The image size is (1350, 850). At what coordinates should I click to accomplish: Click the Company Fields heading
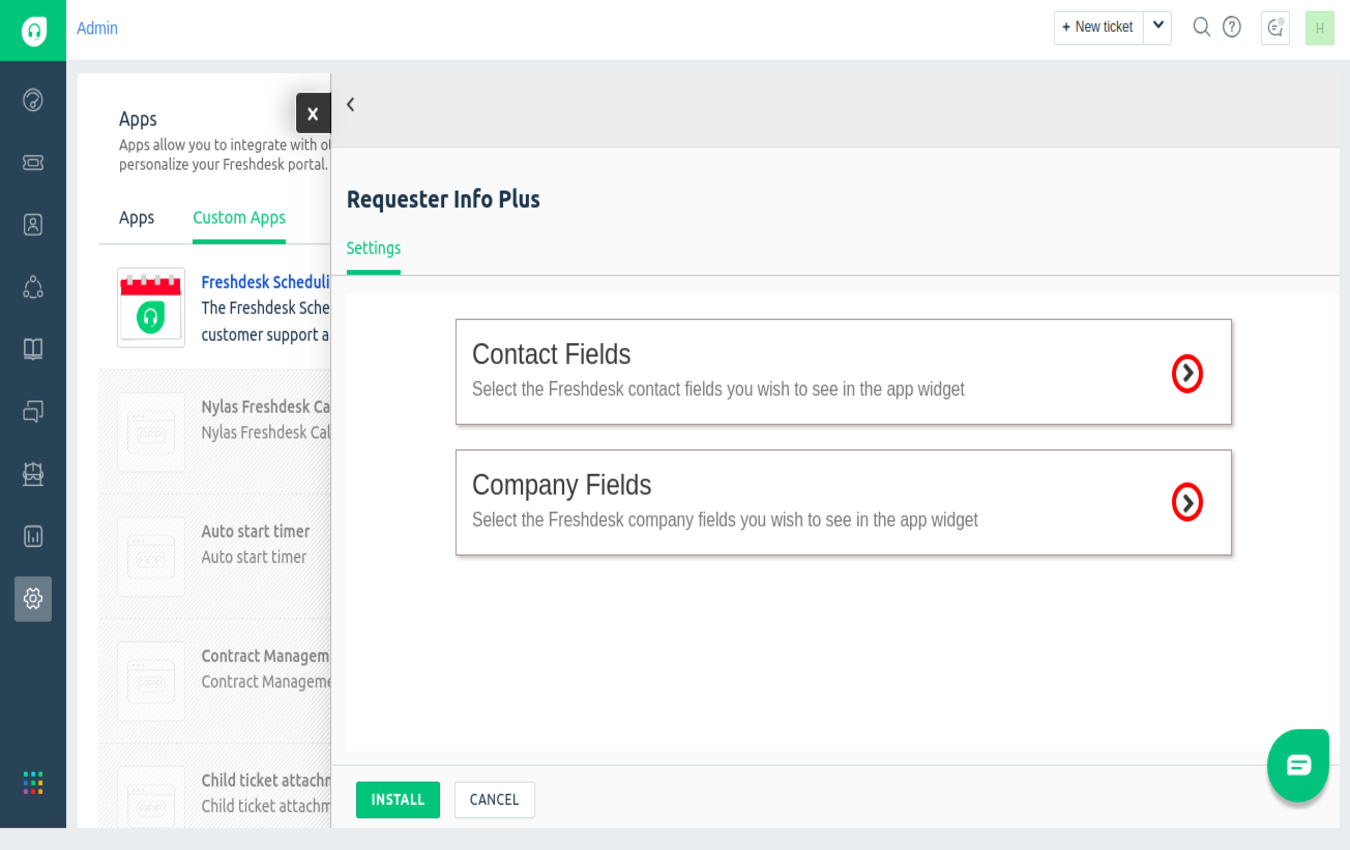561,485
